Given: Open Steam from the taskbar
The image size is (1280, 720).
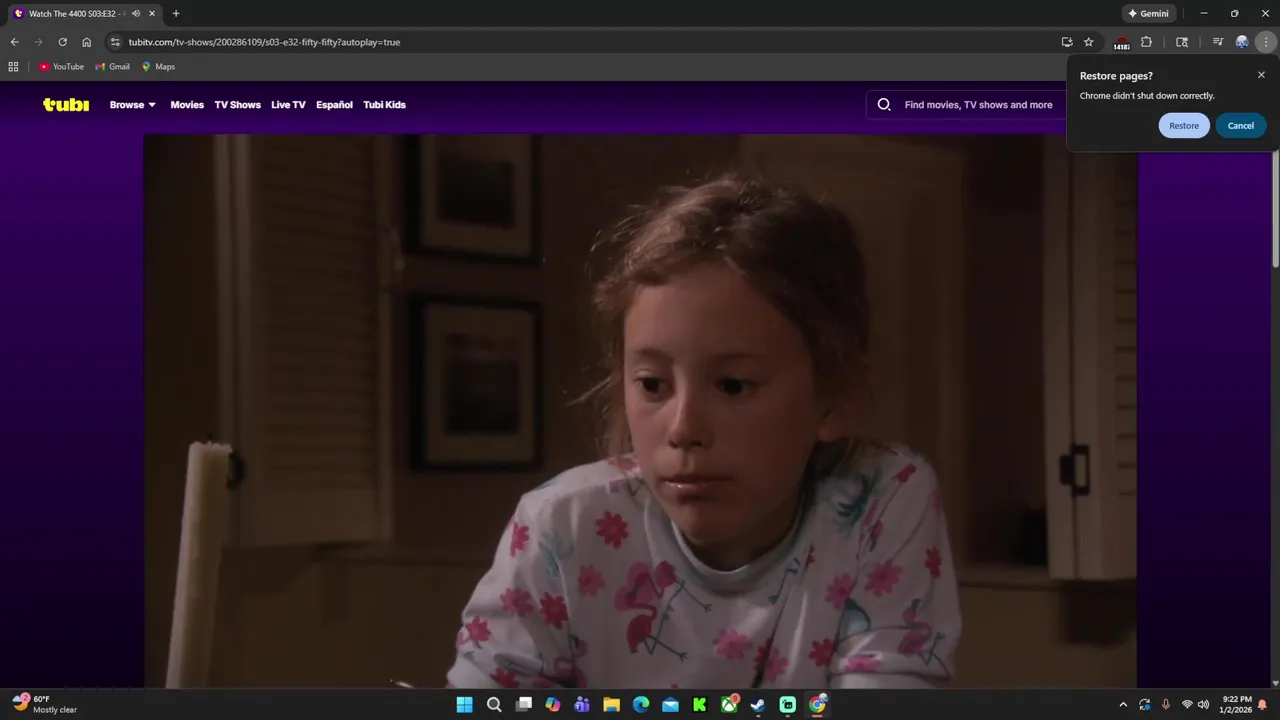Looking at the screenshot, I should (758, 704).
